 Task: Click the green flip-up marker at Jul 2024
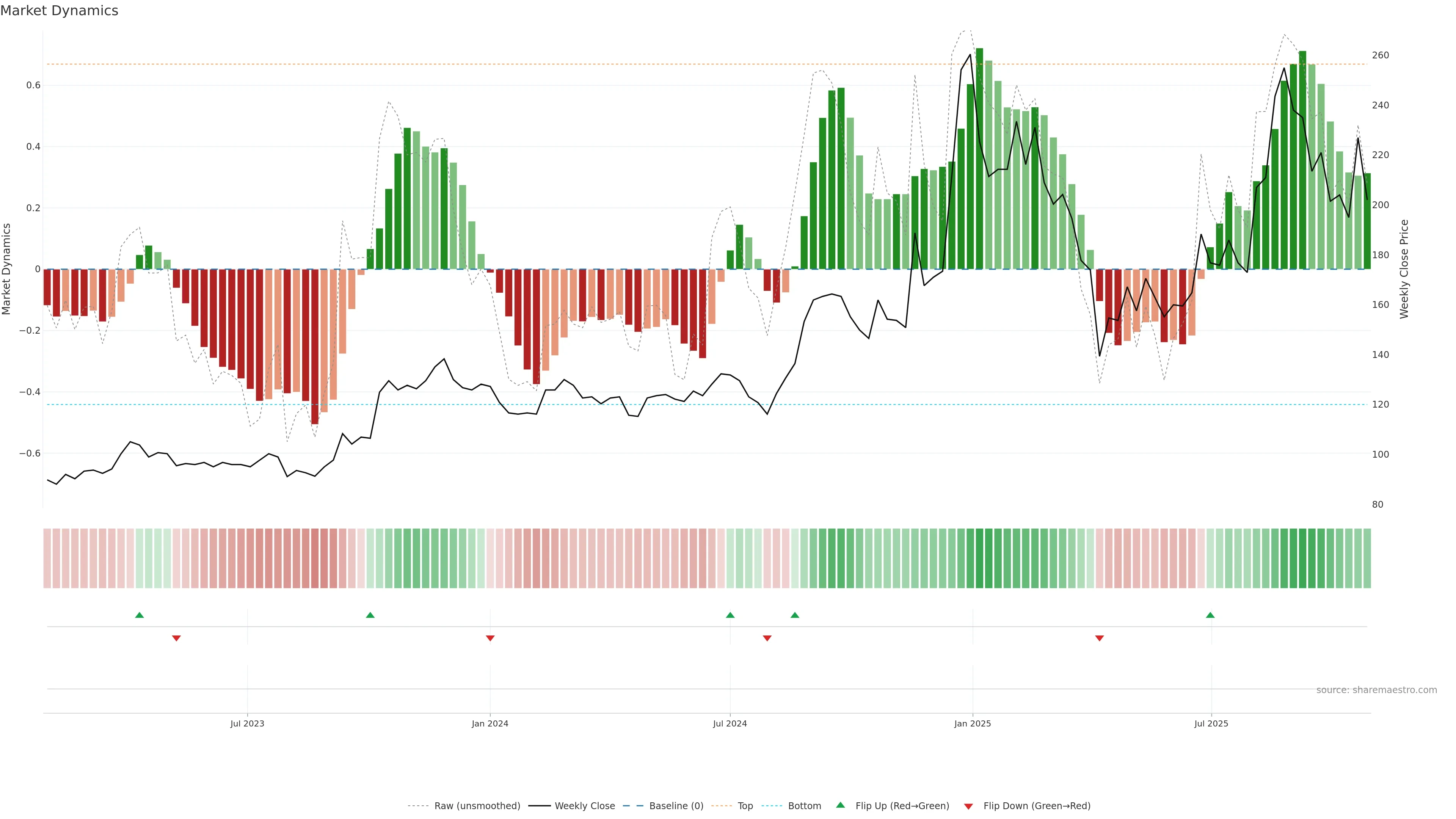(730, 615)
